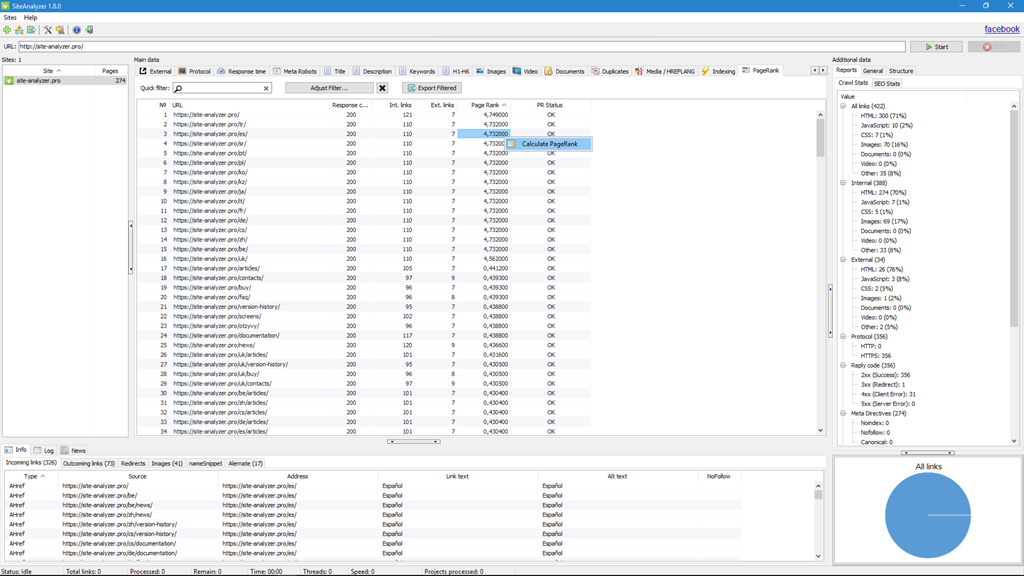
Task: Open the Response time tab
Action: coord(242,71)
